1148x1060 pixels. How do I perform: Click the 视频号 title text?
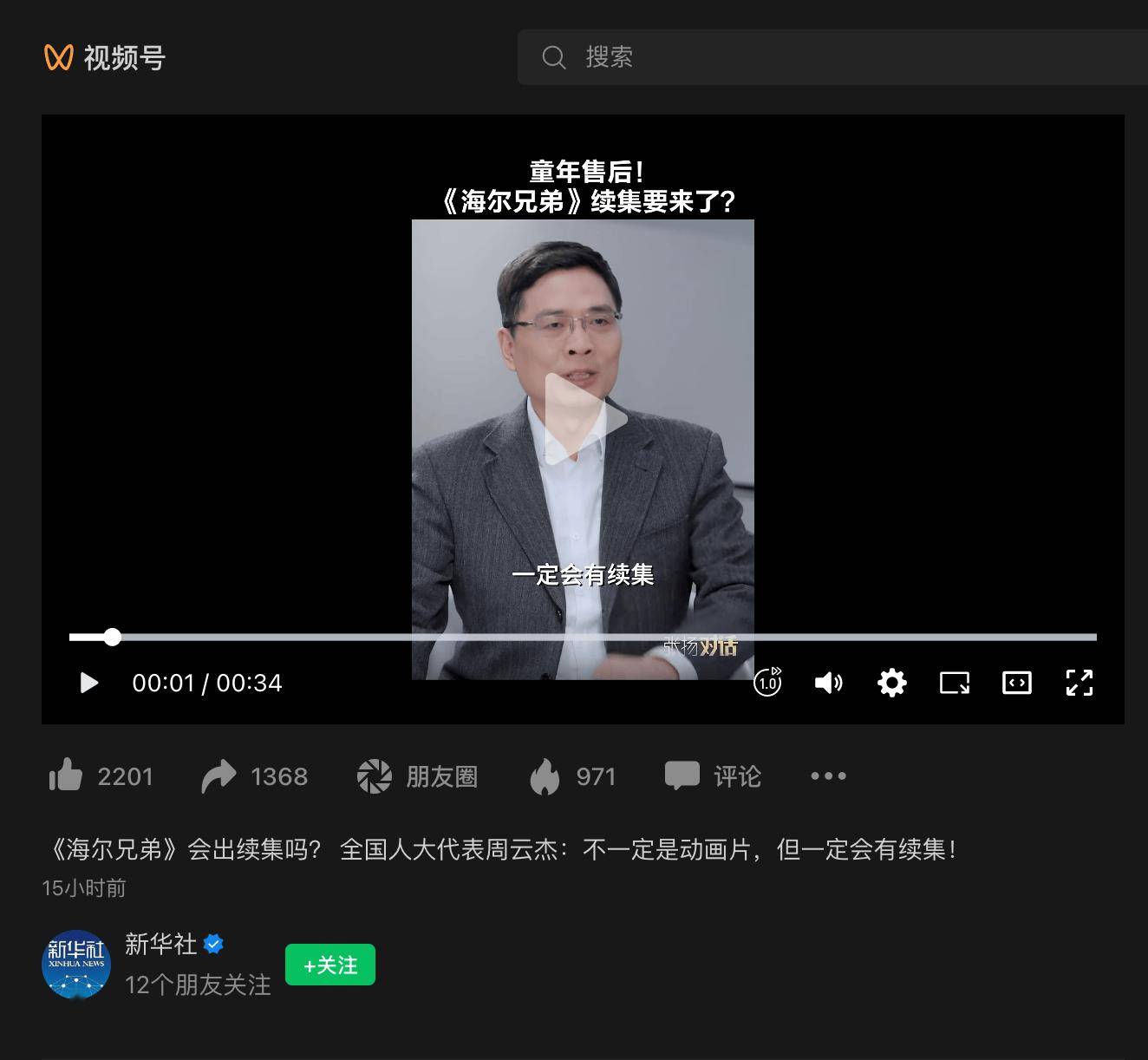point(124,58)
